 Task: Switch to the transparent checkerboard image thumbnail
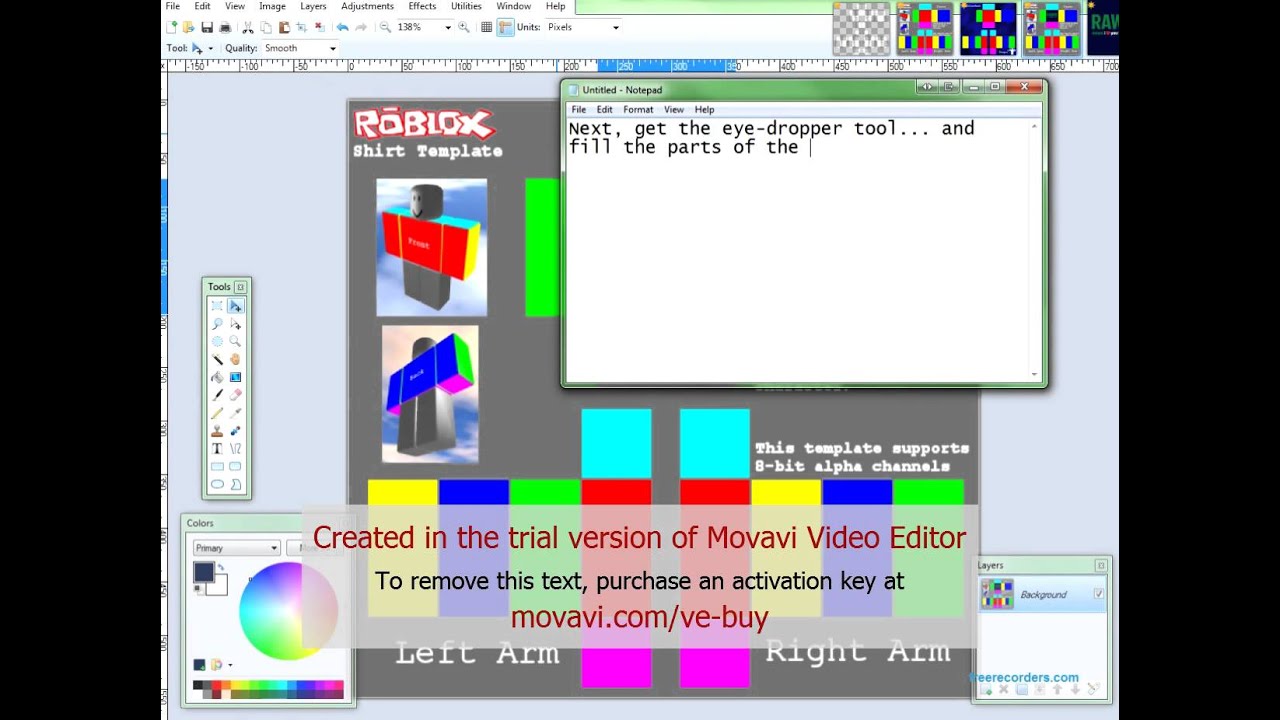pyautogui.click(x=861, y=28)
